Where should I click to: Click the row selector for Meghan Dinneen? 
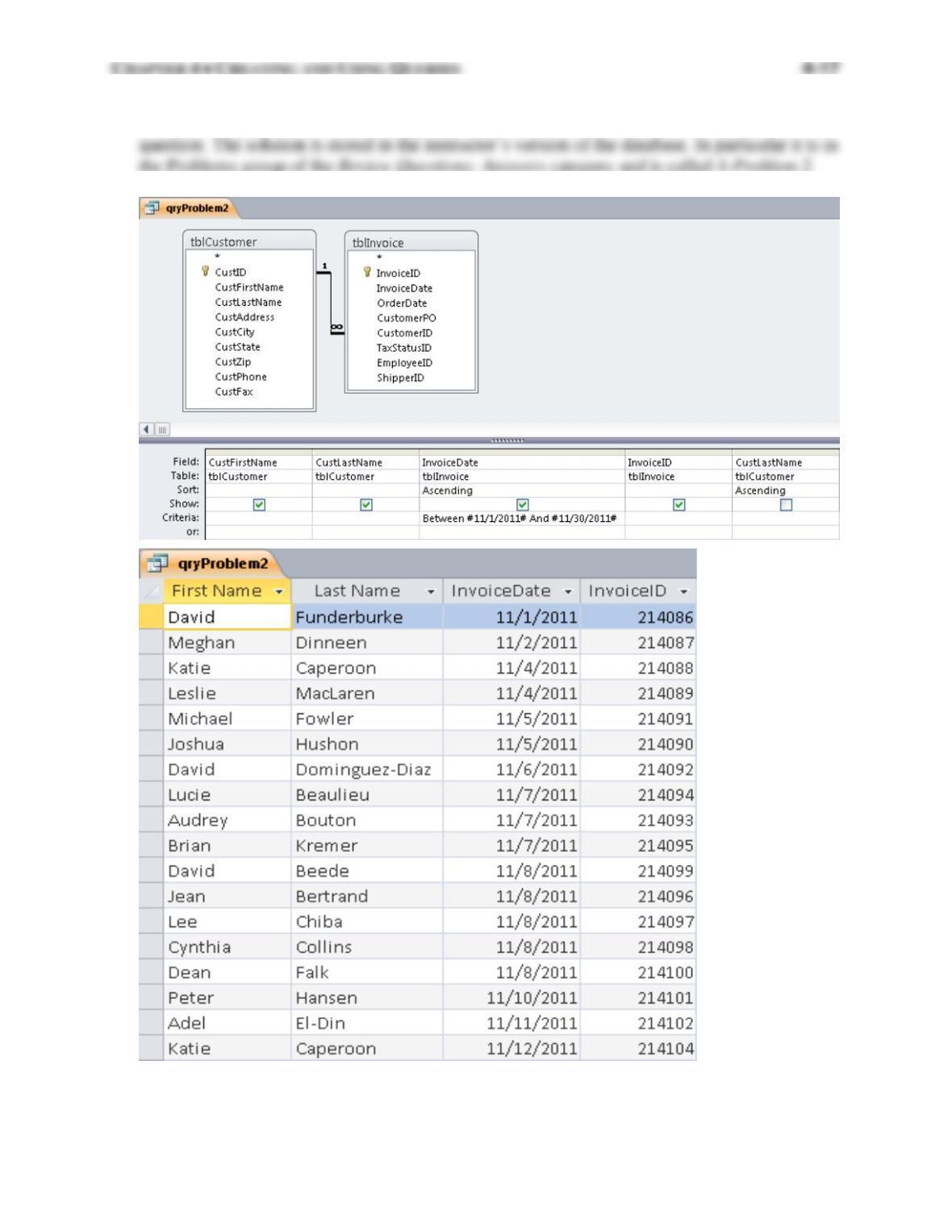tap(151, 643)
